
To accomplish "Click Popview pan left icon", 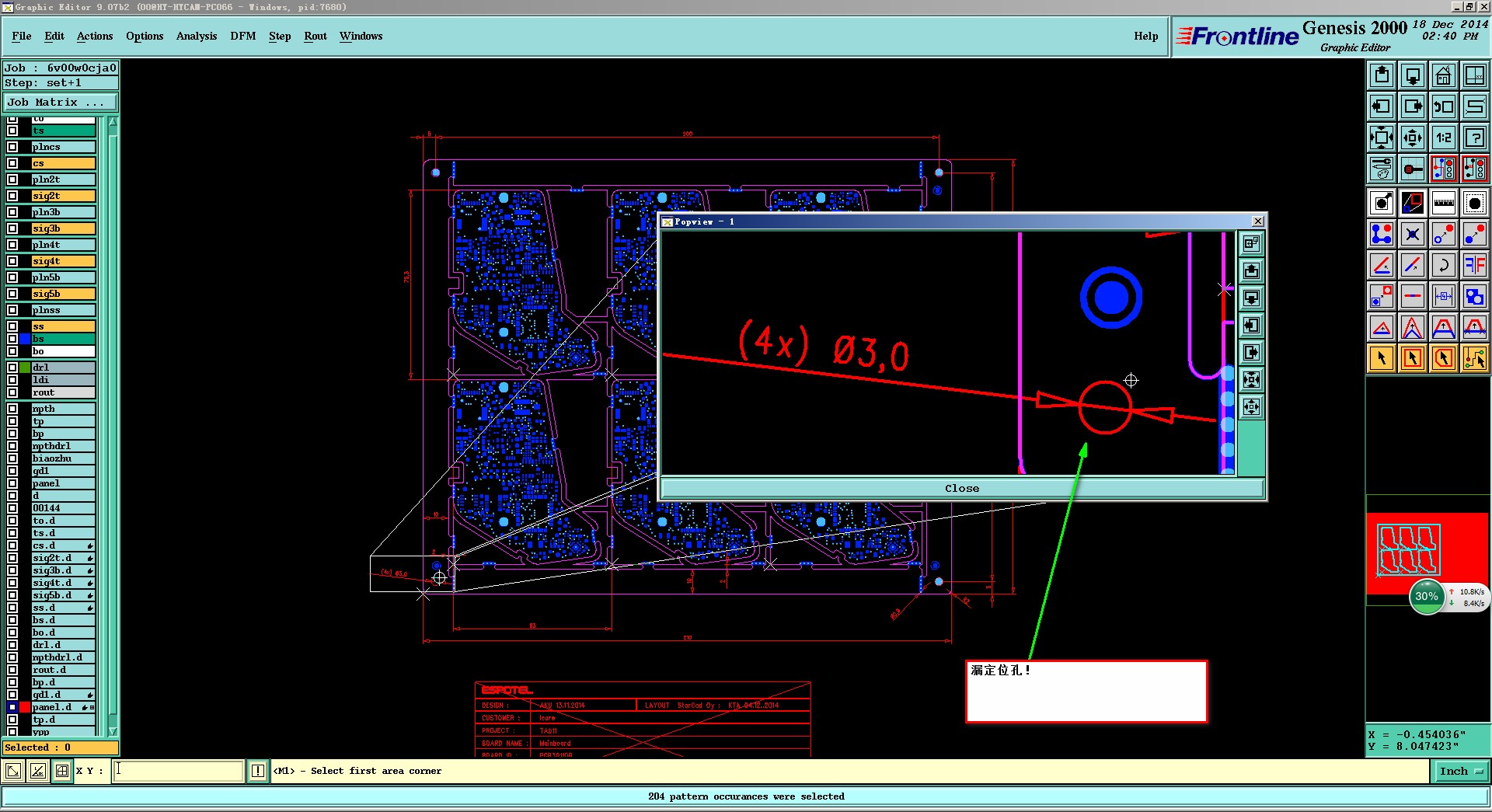I will 1251,326.
